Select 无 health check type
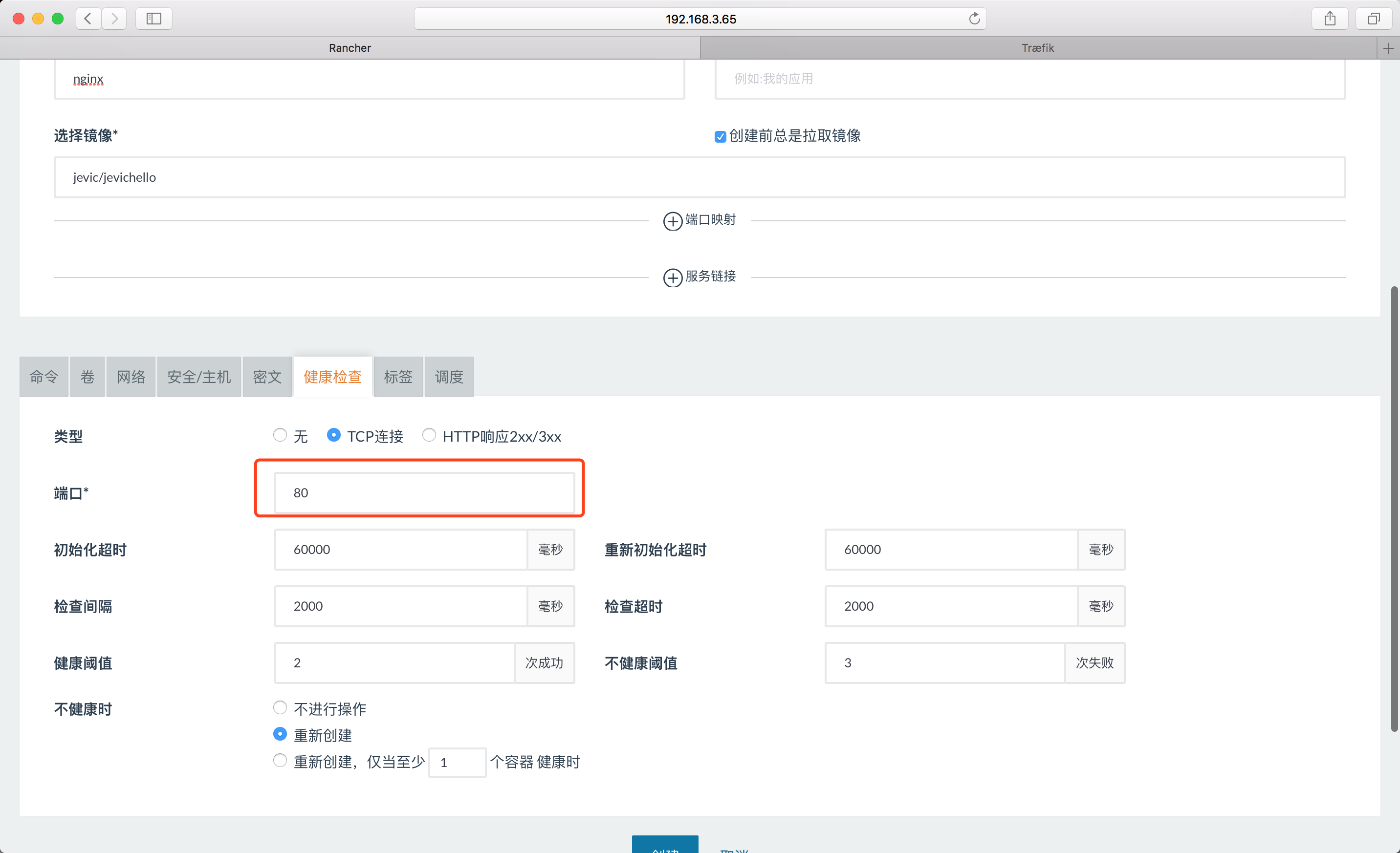The height and width of the screenshot is (853, 1400). tap(280, 435)
